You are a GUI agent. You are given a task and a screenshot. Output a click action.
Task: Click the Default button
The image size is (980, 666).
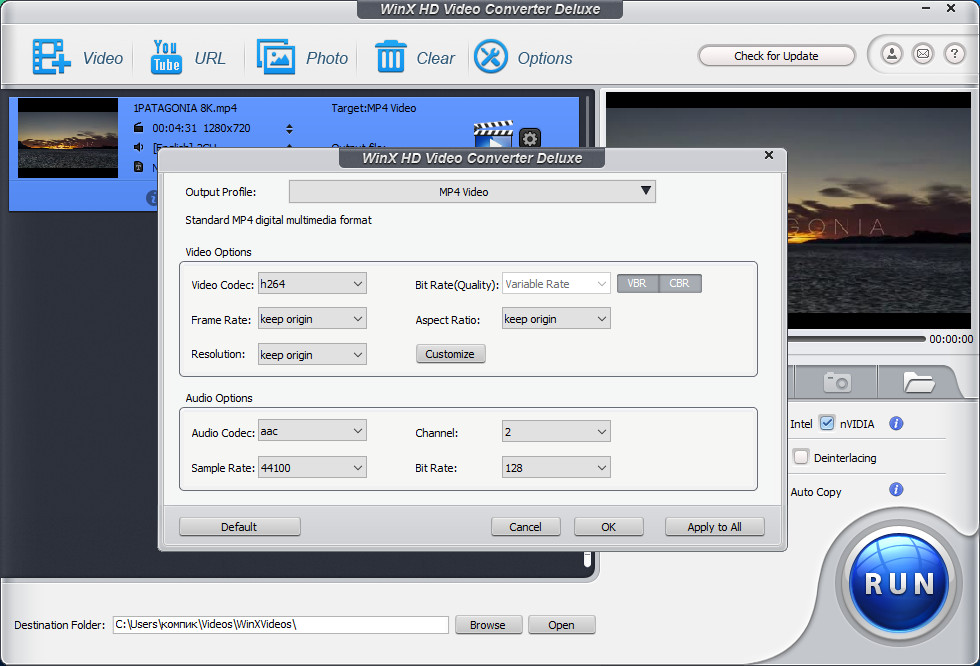click(x=239, y=527)
